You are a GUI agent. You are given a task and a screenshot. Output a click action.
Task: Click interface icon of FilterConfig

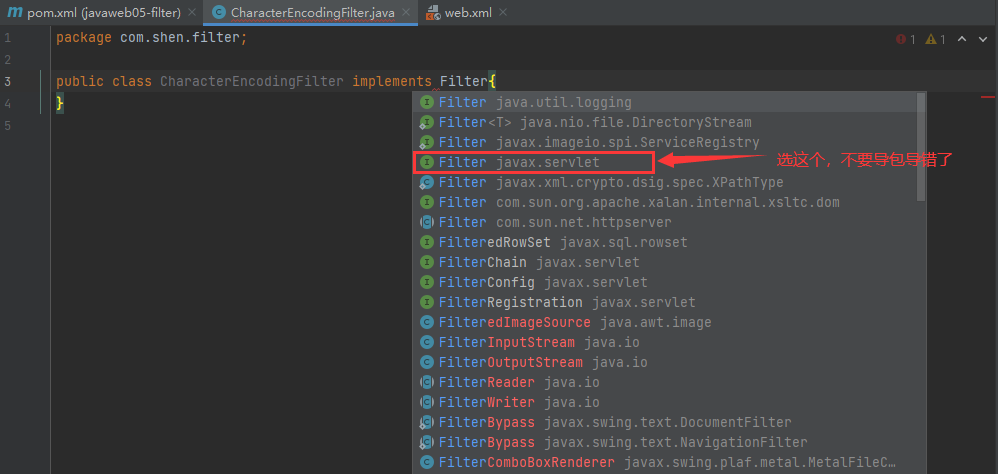click(427, 282)
